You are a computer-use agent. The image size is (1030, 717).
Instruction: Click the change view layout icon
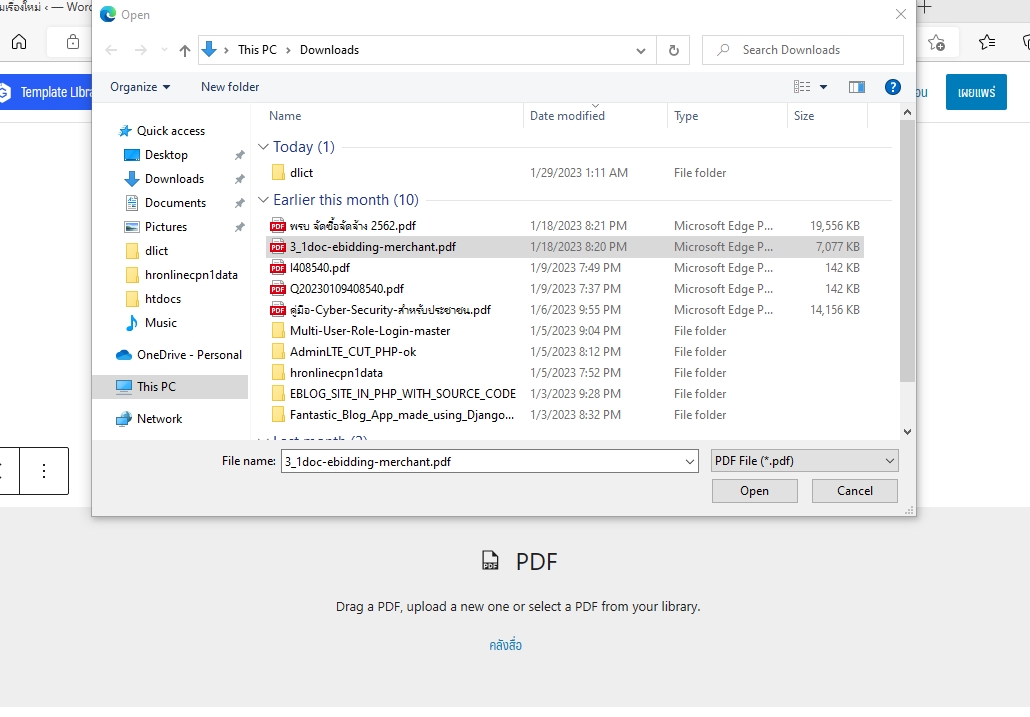click(802, 87)
